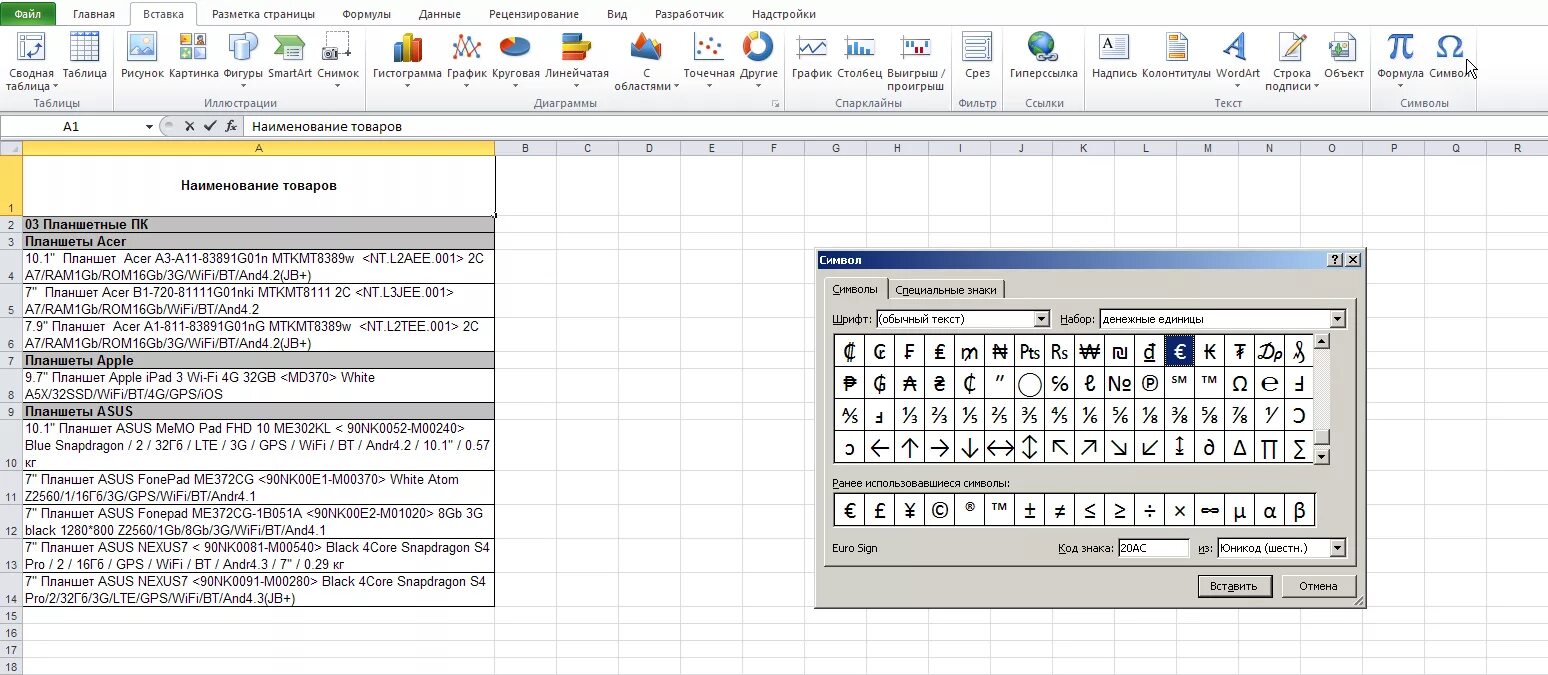Image resolution: width=1548 pixels, height=675 pixels.
Task: Insert a Выигрыш/проигрыш sparkline
Action: point(915,61)
